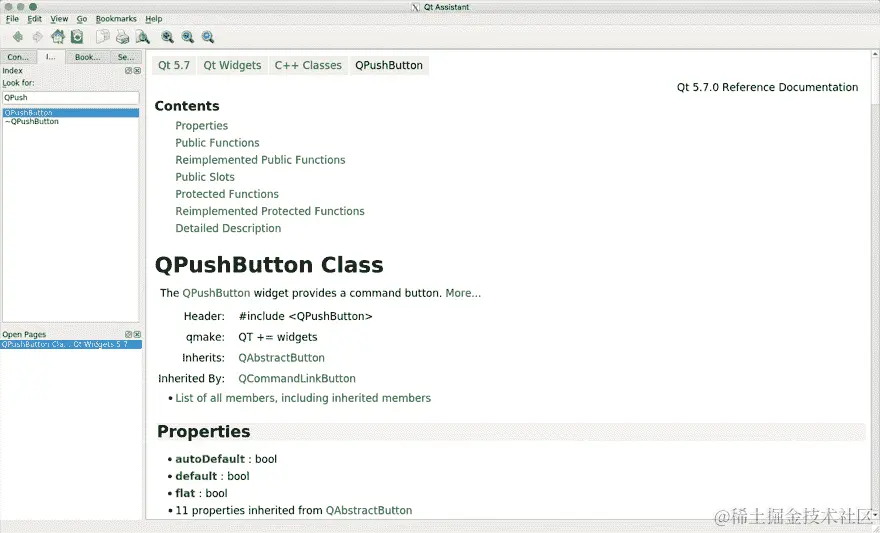Click the QPushButton Class heading
The image size is (880, 533).
269,265
